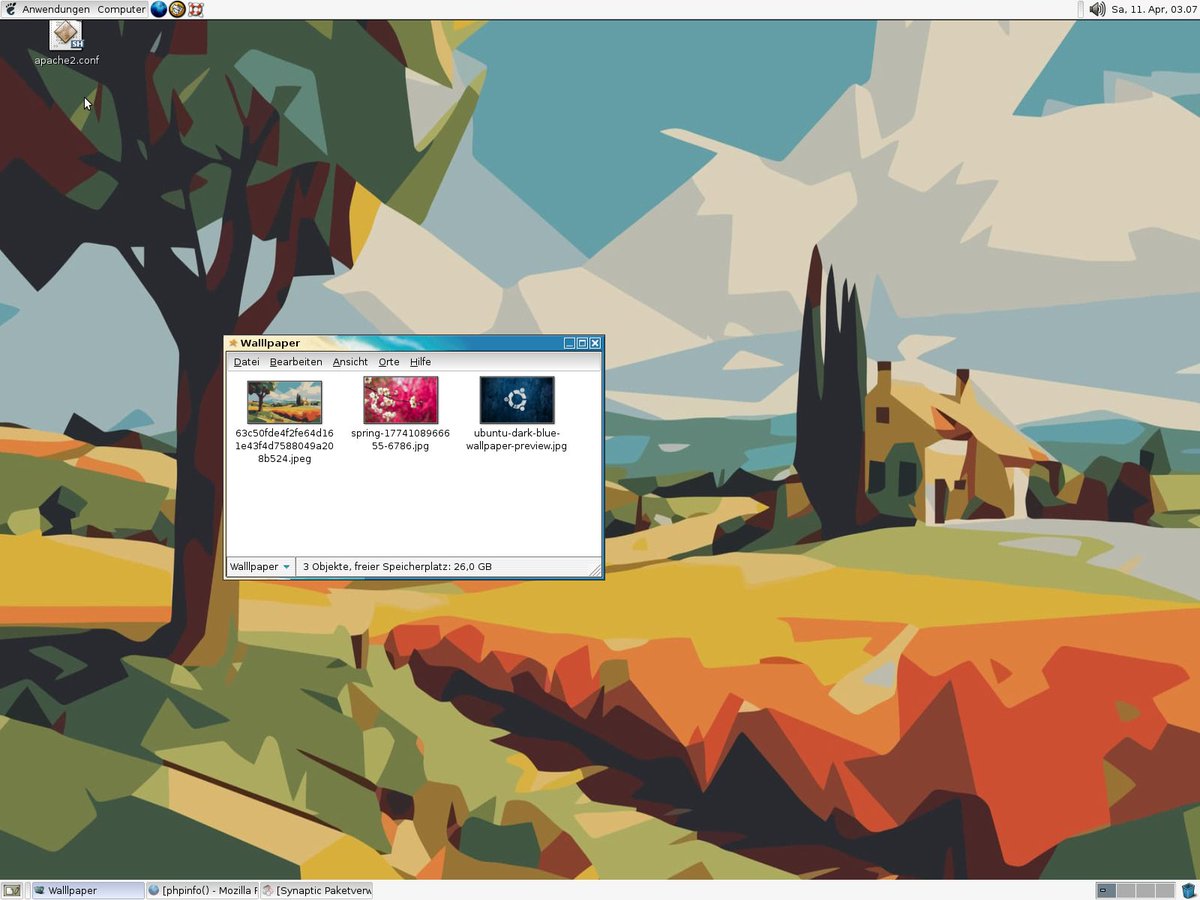
Task: Open the Ansicht menu
Action: click(x=350, y=362)
